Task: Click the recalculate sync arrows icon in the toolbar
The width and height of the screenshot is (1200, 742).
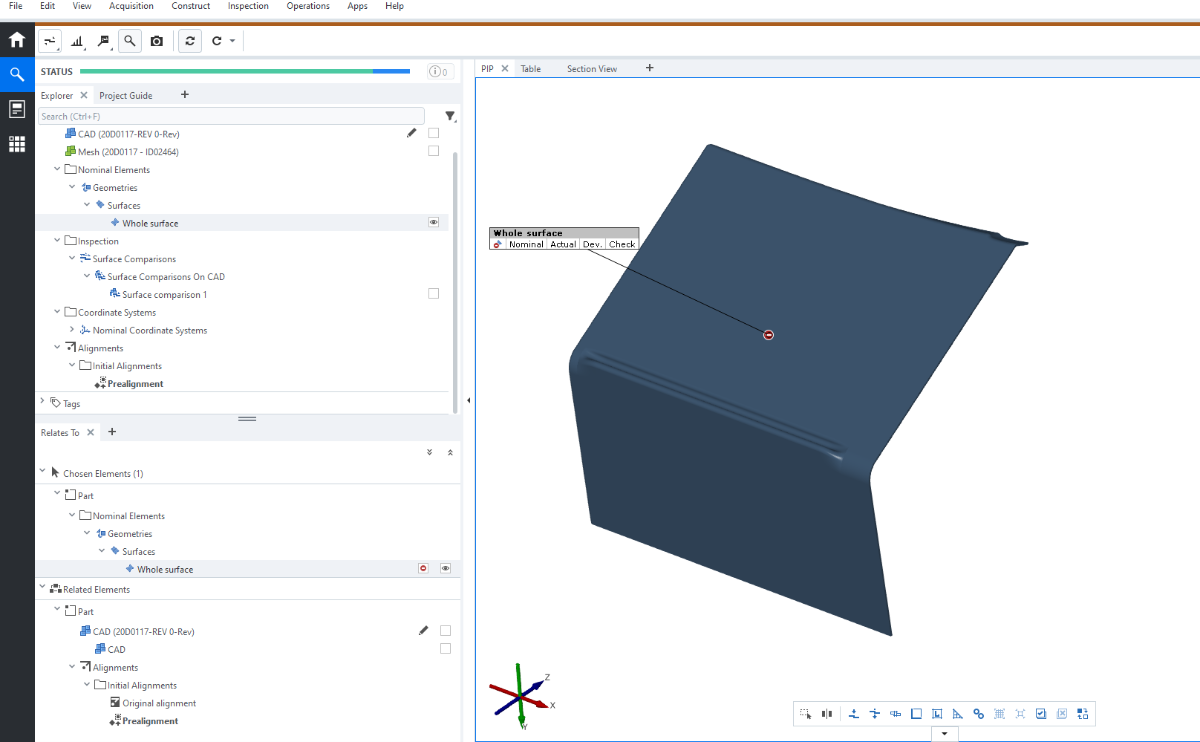Action: click(x=189, y=41)
